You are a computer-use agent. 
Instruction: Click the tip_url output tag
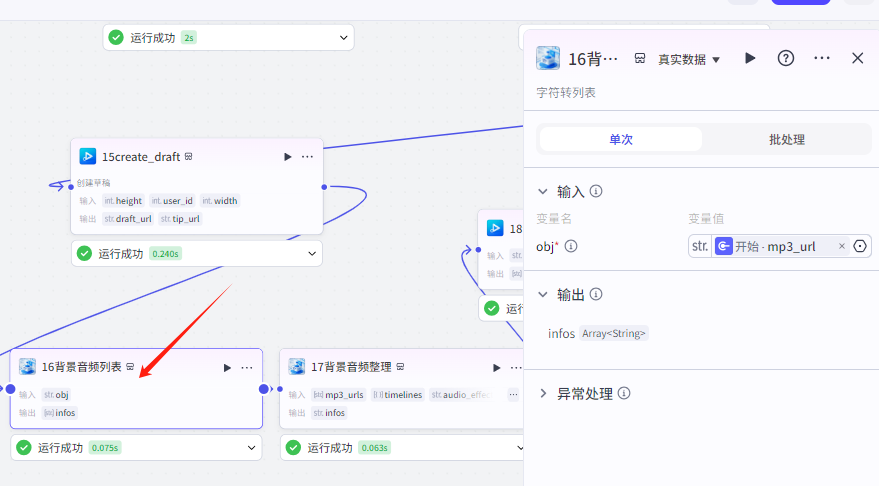point(180,219)
